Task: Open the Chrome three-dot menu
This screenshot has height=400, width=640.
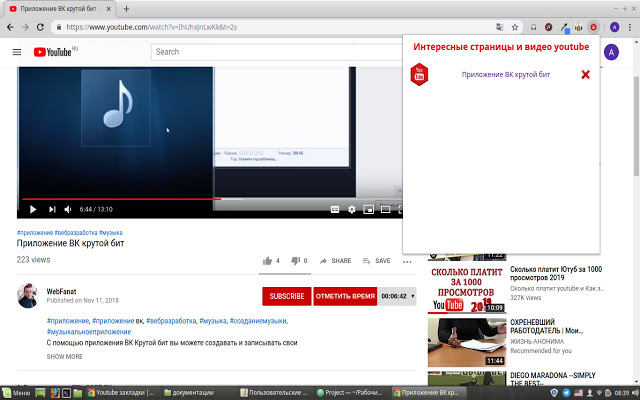Action: click(628, 27)
